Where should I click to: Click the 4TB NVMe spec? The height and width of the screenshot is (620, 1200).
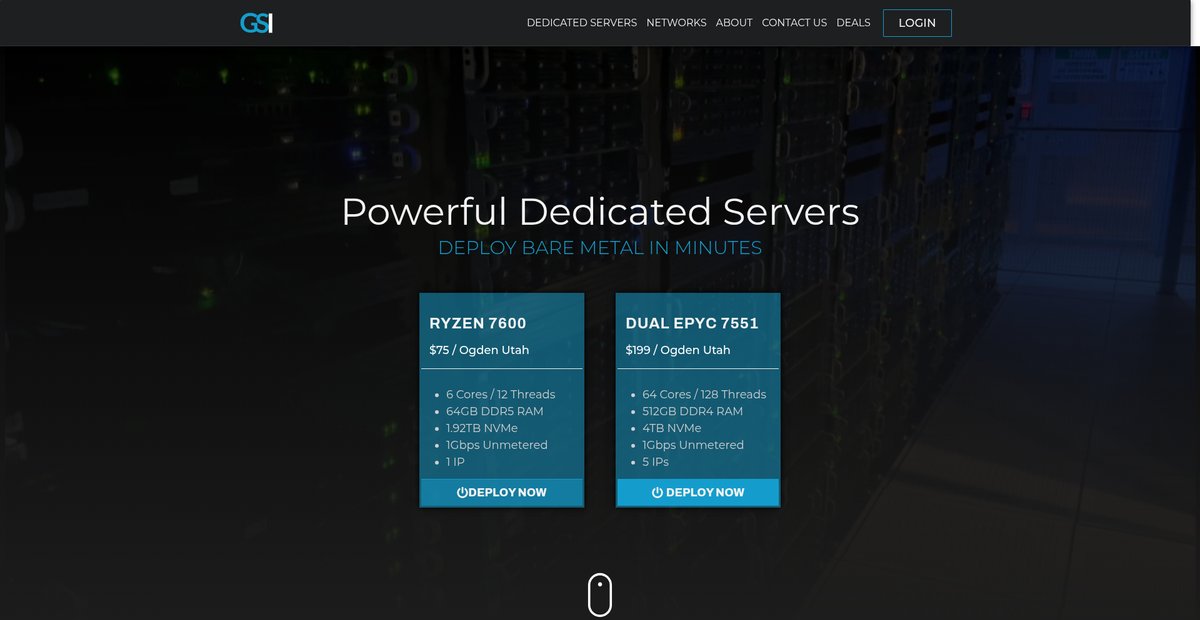pos(672,428)
